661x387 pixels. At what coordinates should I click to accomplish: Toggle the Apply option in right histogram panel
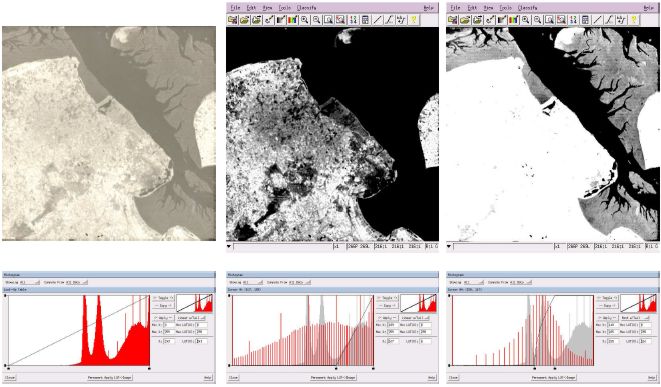[x=607, y=317]
